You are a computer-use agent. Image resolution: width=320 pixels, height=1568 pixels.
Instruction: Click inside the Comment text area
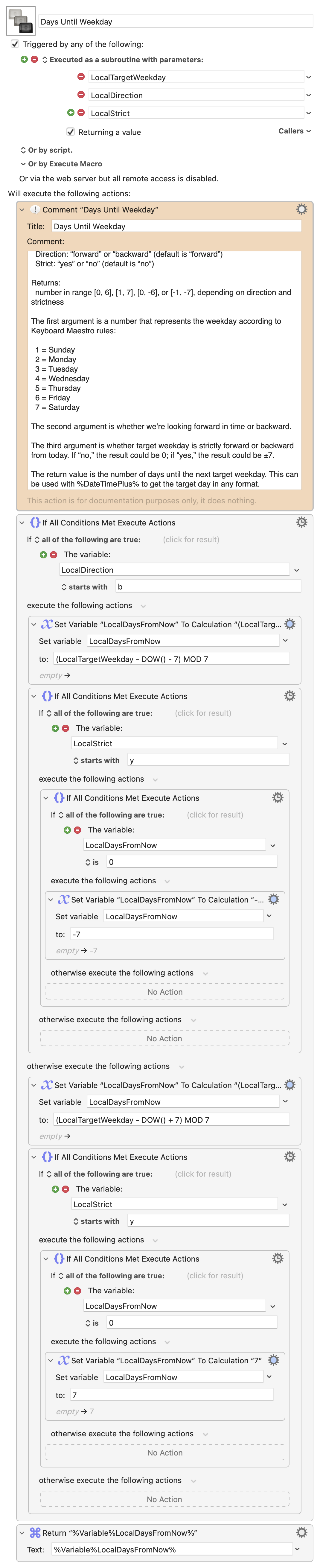pyautogui.click(x=164, y=370)
